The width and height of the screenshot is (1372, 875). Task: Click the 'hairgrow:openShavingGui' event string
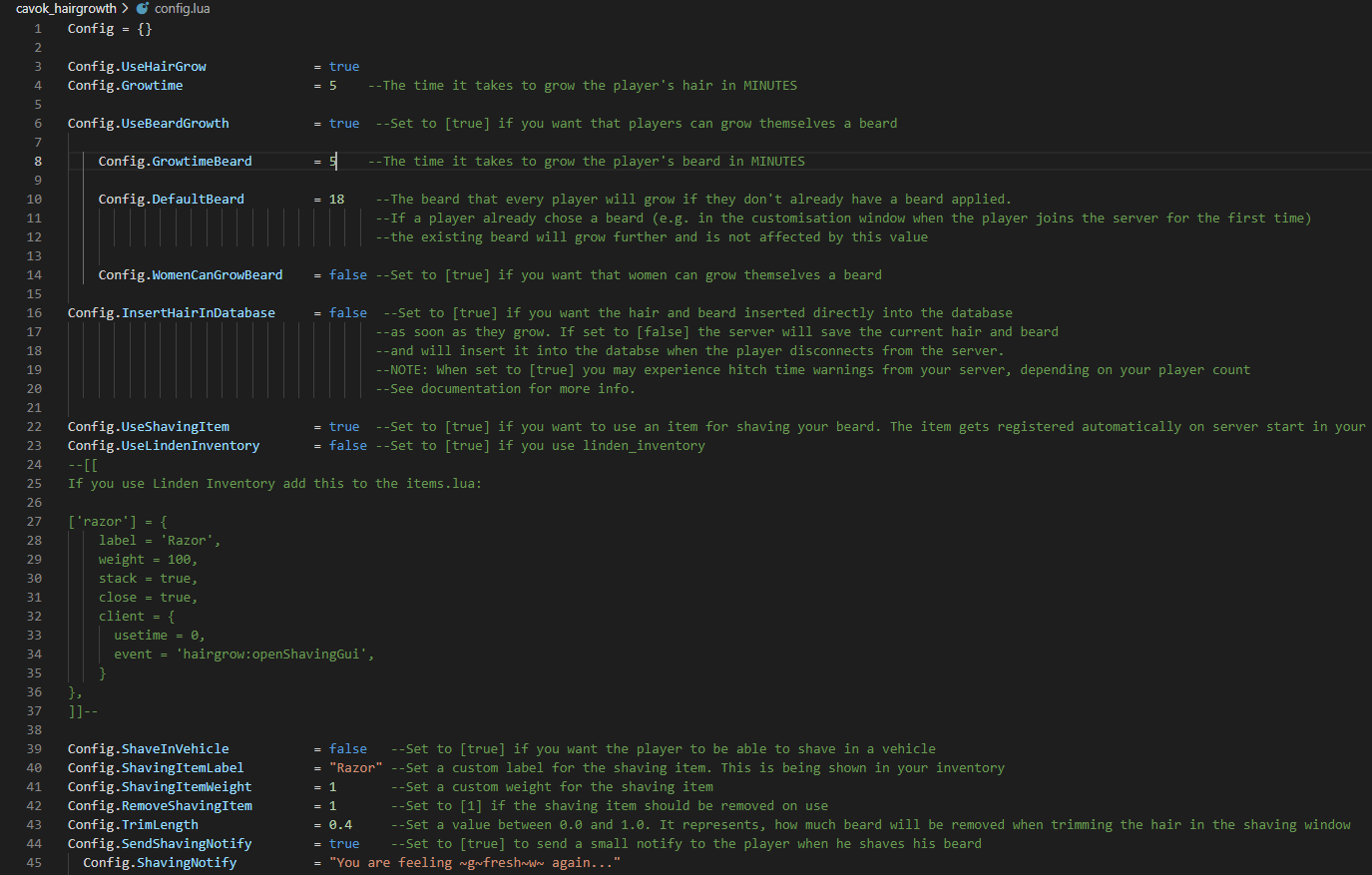tap(271, 654)
